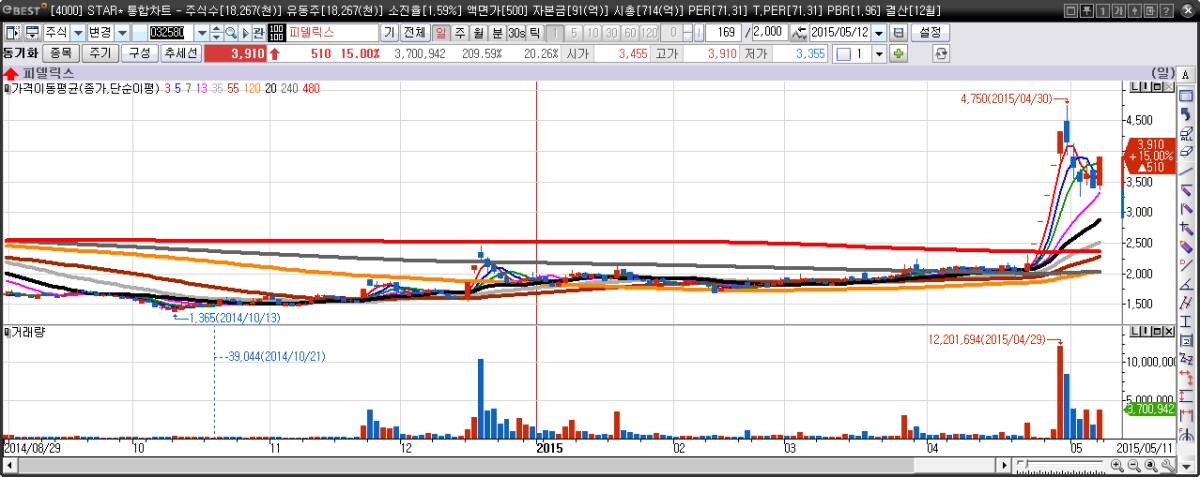1200x477 pixels.
Task: Open the date picker dropdown for 2015/05/12
Action: pos(878,33)
